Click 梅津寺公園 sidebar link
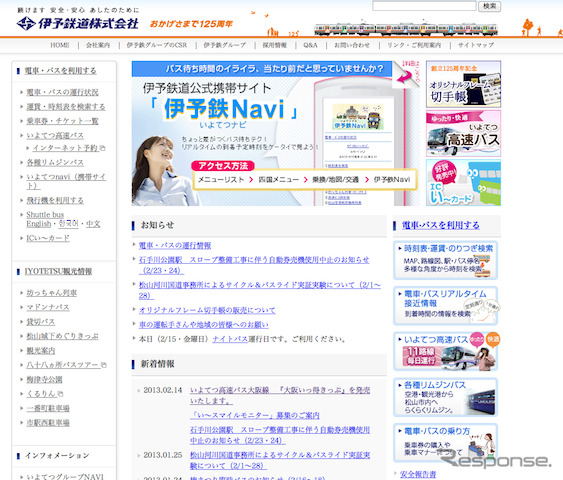Viewport: 563px width, 480px height. pos(44,379)
